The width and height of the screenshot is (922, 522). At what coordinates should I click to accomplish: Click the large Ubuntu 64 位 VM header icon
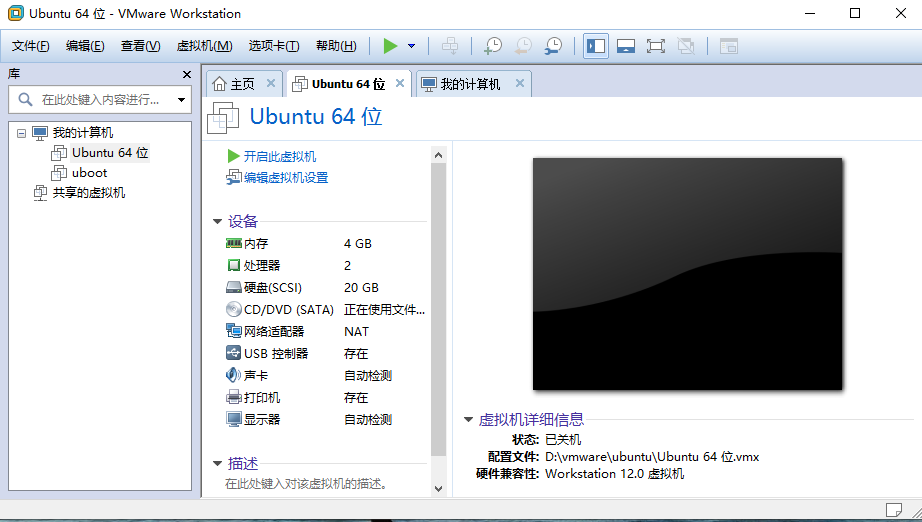[223, 118]
